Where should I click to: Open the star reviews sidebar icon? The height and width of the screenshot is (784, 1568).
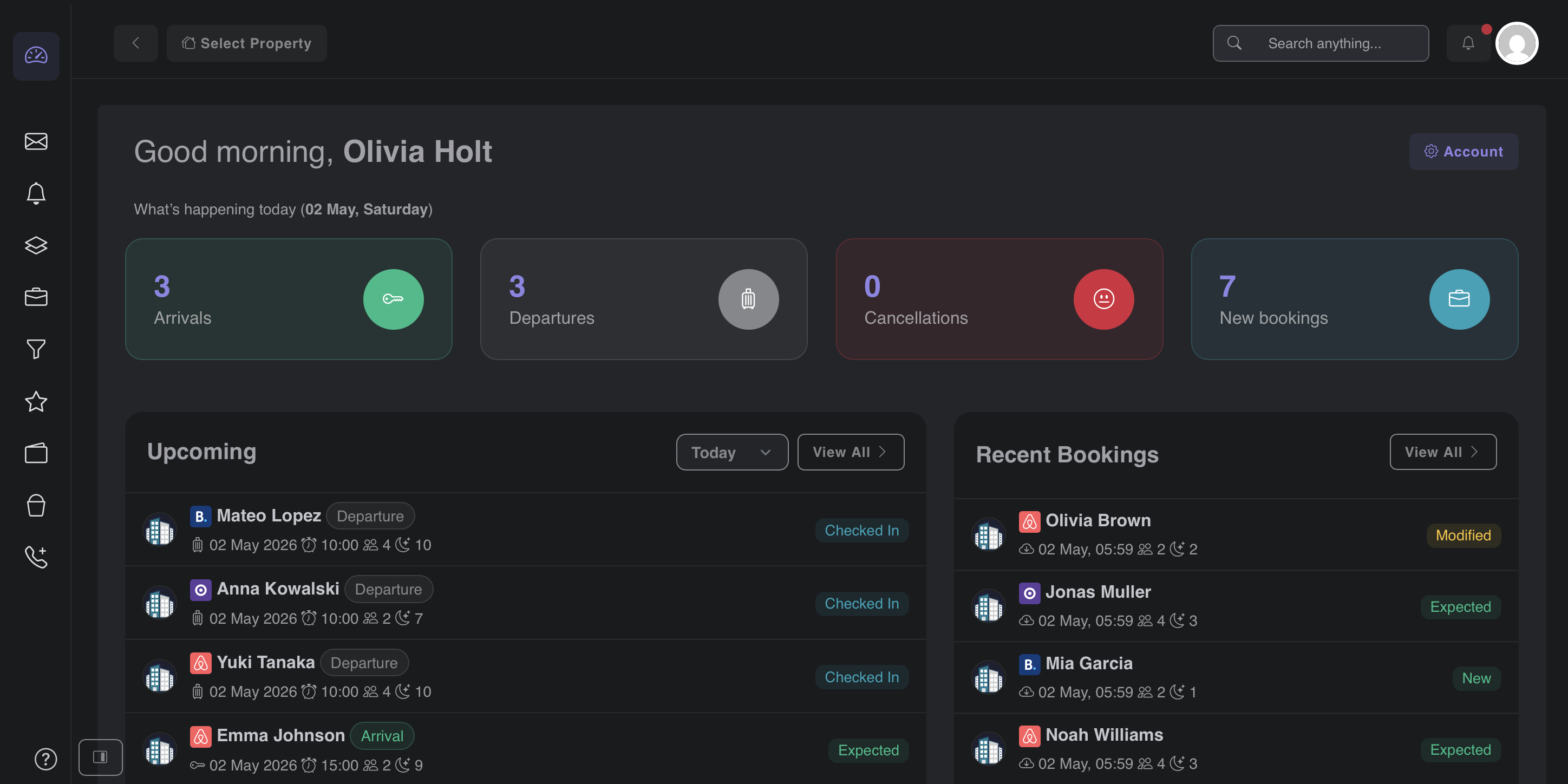tap(36, 401)
